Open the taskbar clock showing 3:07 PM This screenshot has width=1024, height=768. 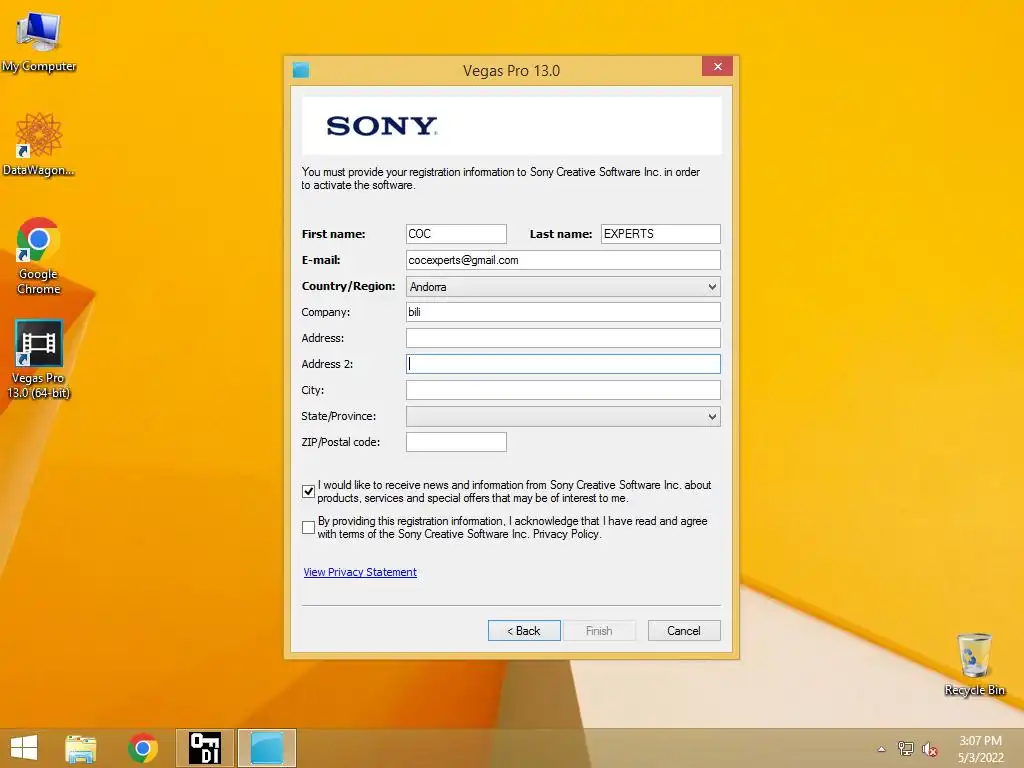coord(980,749)
